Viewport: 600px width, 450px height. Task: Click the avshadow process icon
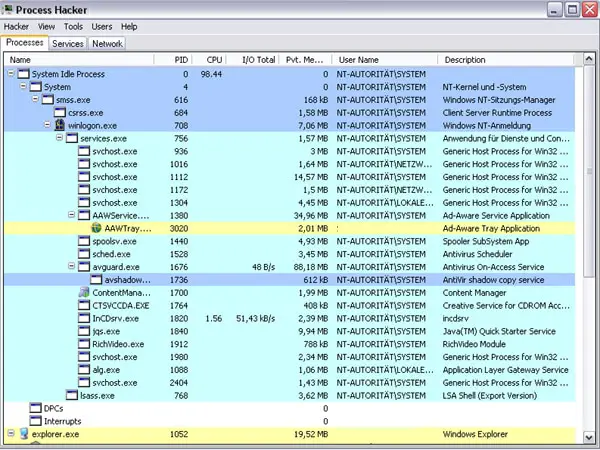tap(96, 280)
